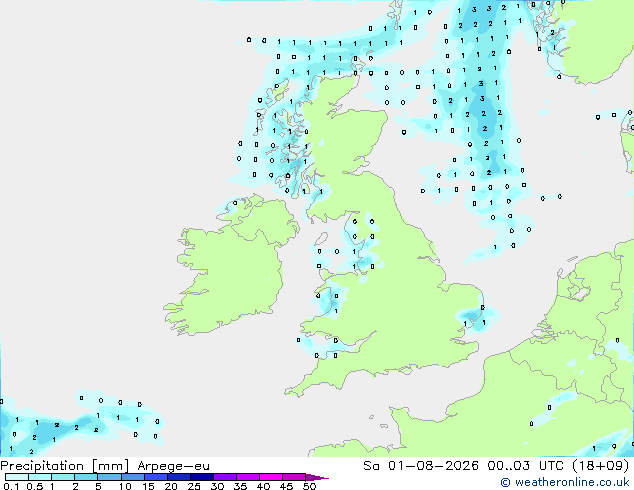Screen dimensions: 634x490
Task: Click the 0.5–1 mm legend color swatch
Action: tap(40, 477)
